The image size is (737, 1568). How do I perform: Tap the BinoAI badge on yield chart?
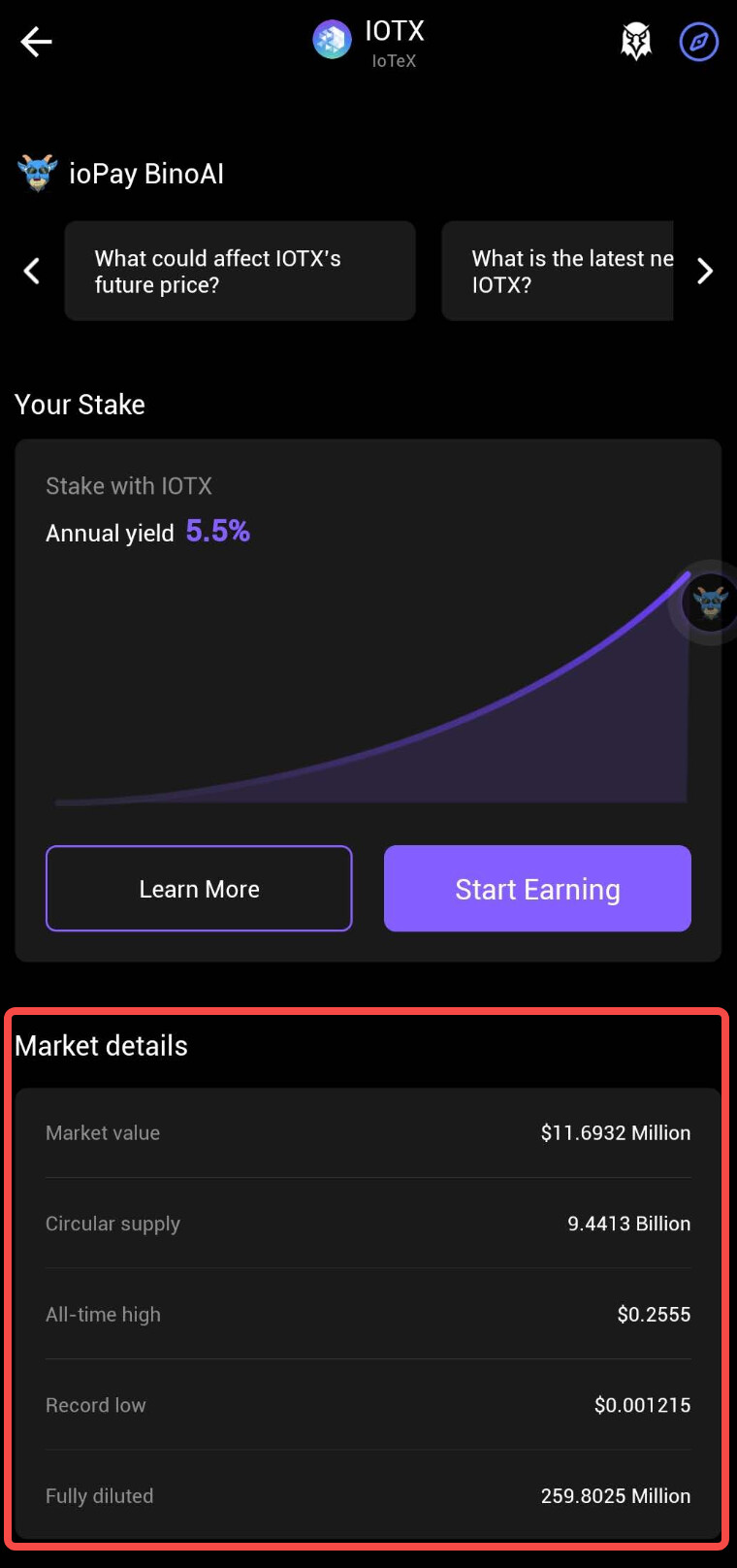click(710, 602)
